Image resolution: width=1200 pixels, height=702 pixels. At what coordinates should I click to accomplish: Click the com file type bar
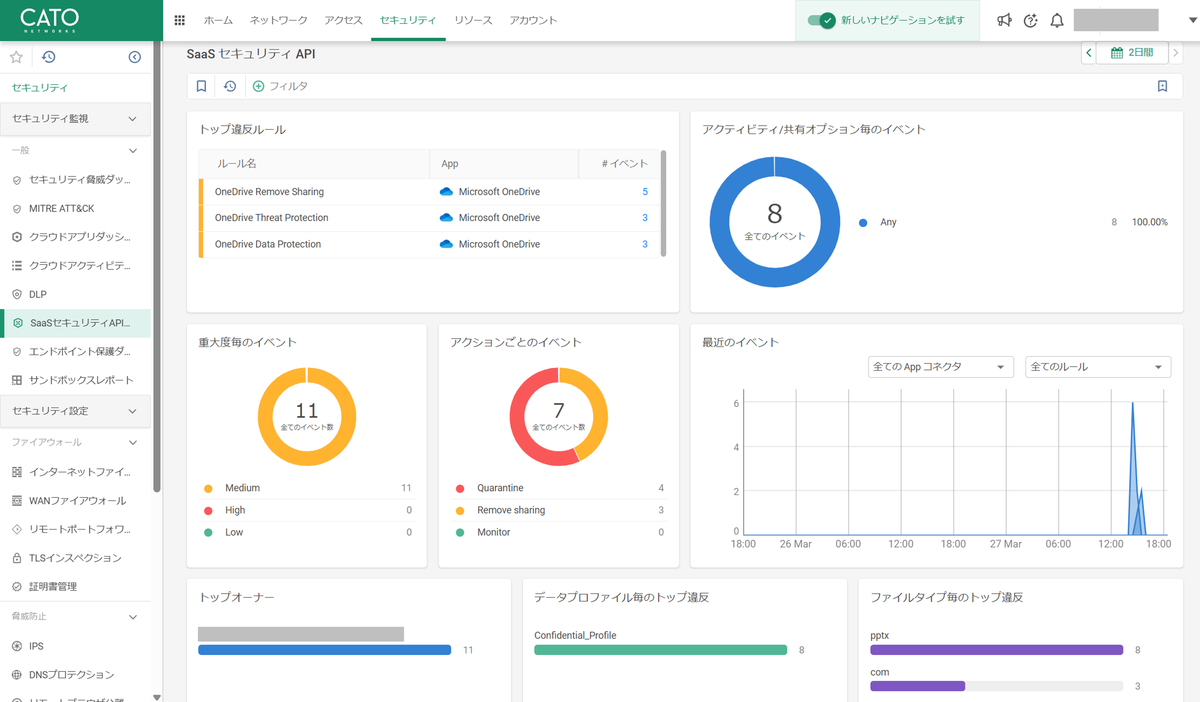click(x=918, y=686)
